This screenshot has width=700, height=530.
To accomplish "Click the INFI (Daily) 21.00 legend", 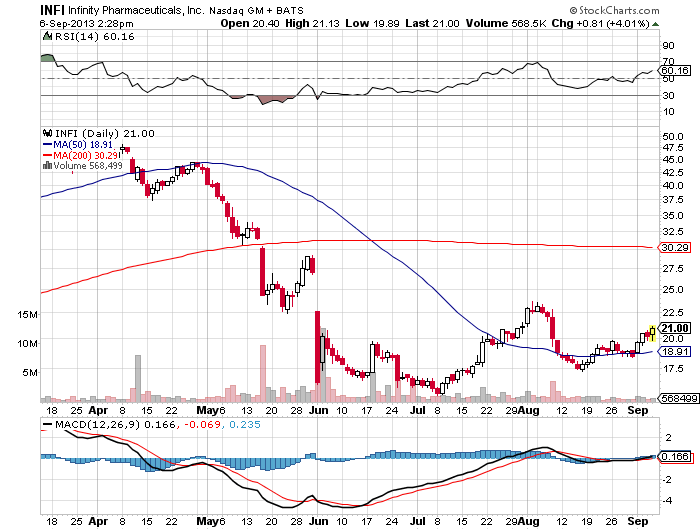I will pos(105,134).
